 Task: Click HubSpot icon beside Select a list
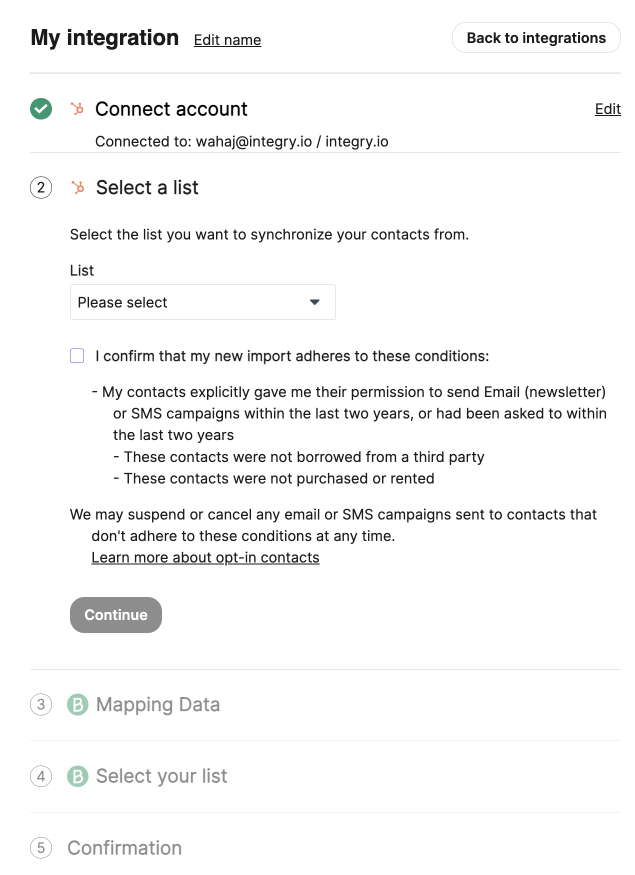(x=77, y=187)
